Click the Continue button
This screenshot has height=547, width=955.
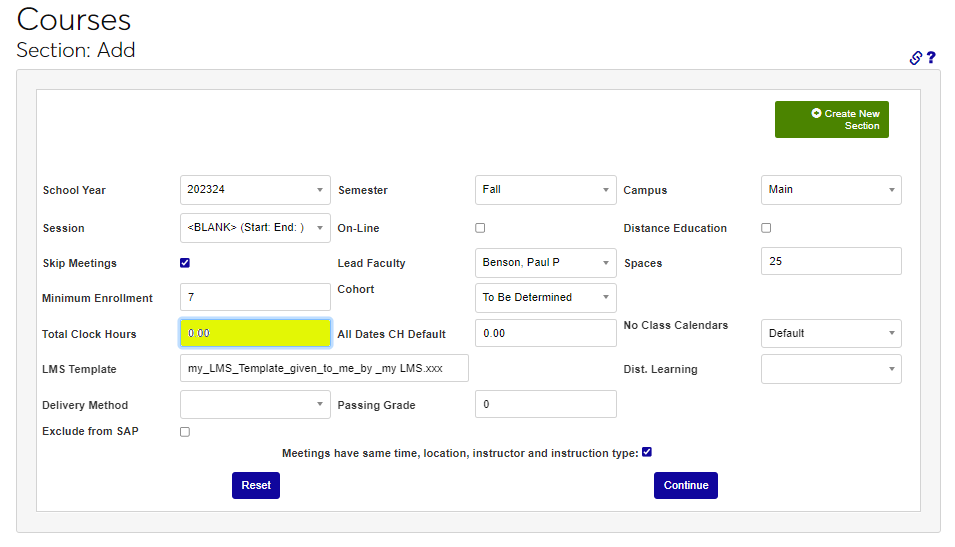685,485
